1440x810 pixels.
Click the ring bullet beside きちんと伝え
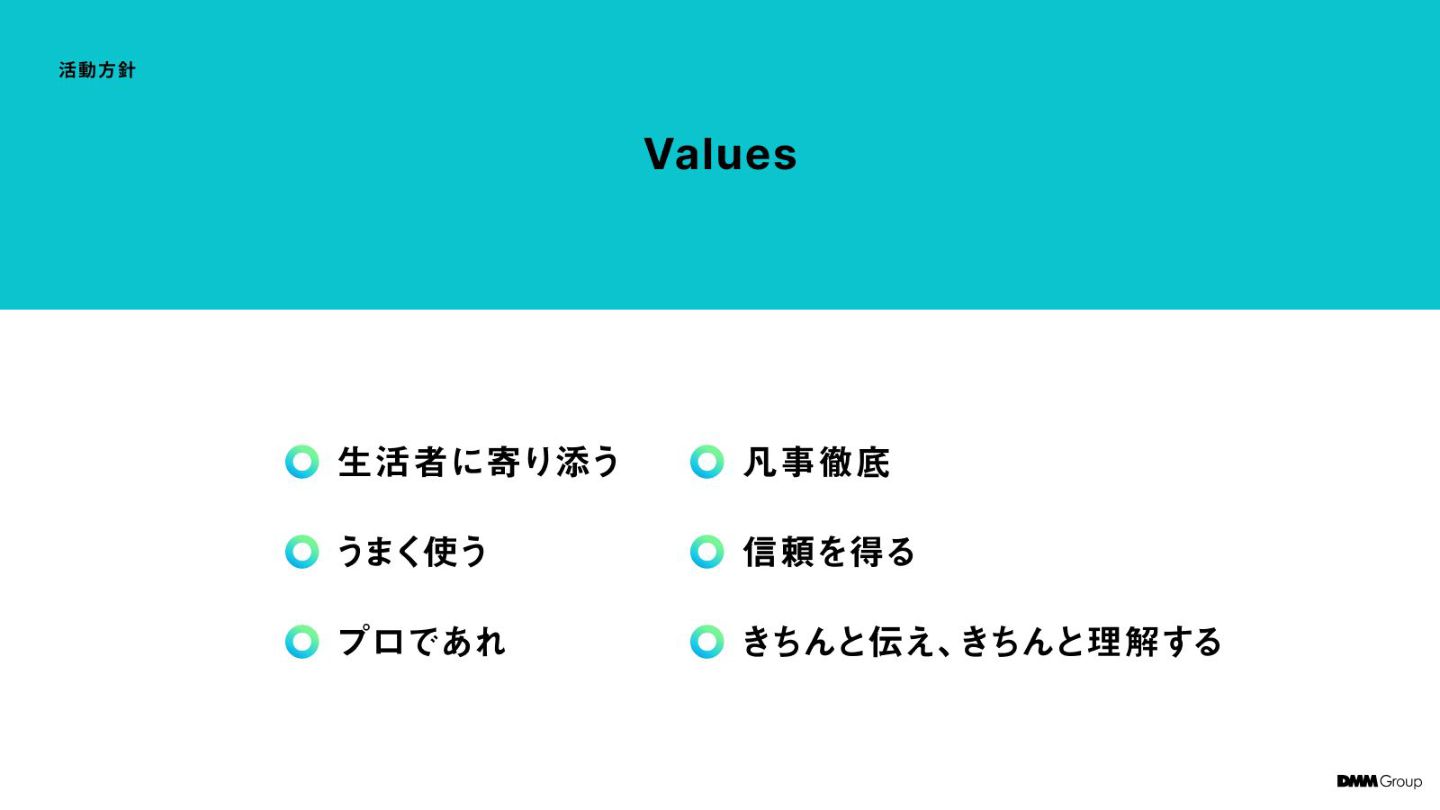coord(706,641)
